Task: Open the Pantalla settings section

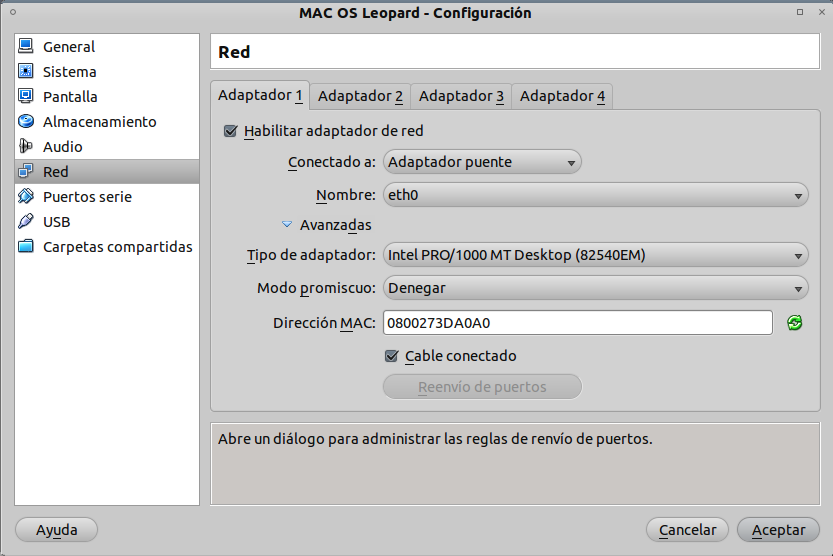Action: pos(107,97)
